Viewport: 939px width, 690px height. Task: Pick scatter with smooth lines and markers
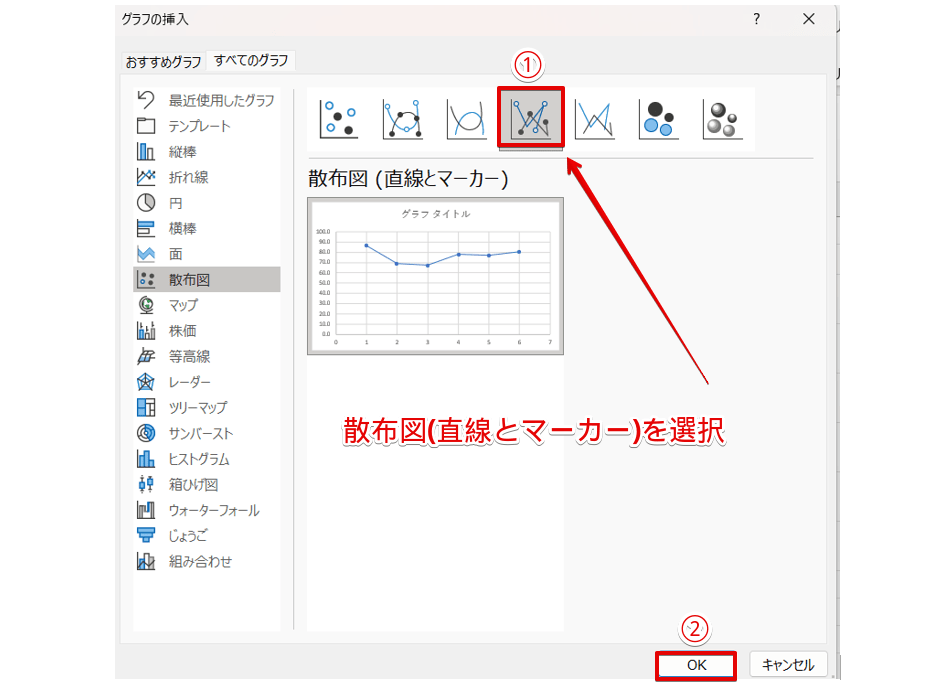tap(402, 119)
